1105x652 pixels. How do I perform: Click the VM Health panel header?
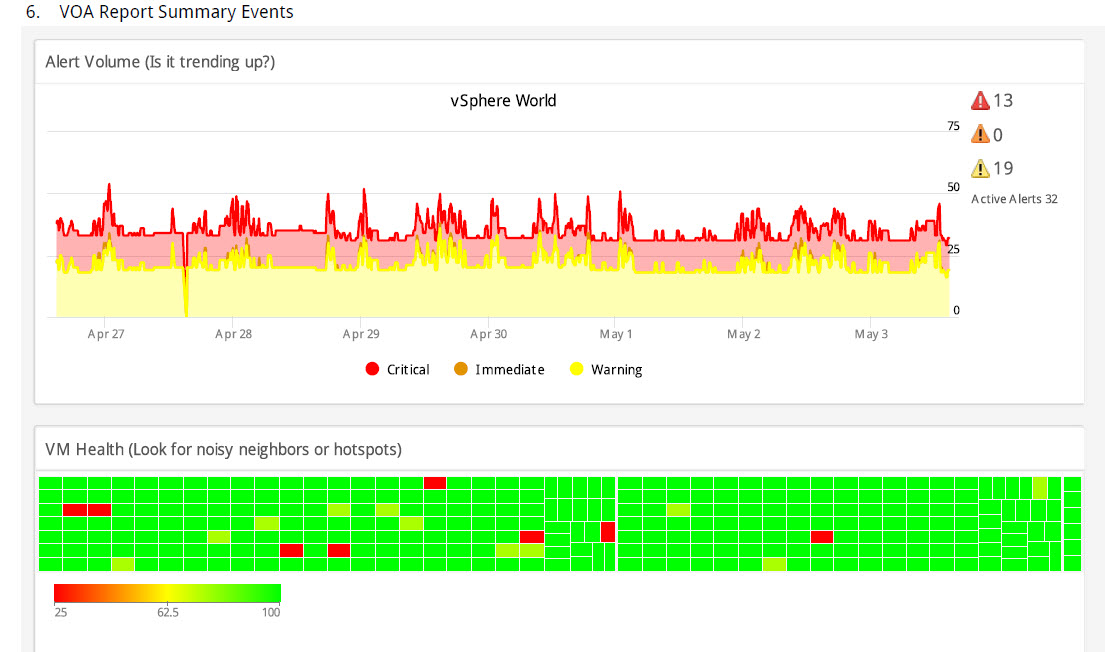223,450
